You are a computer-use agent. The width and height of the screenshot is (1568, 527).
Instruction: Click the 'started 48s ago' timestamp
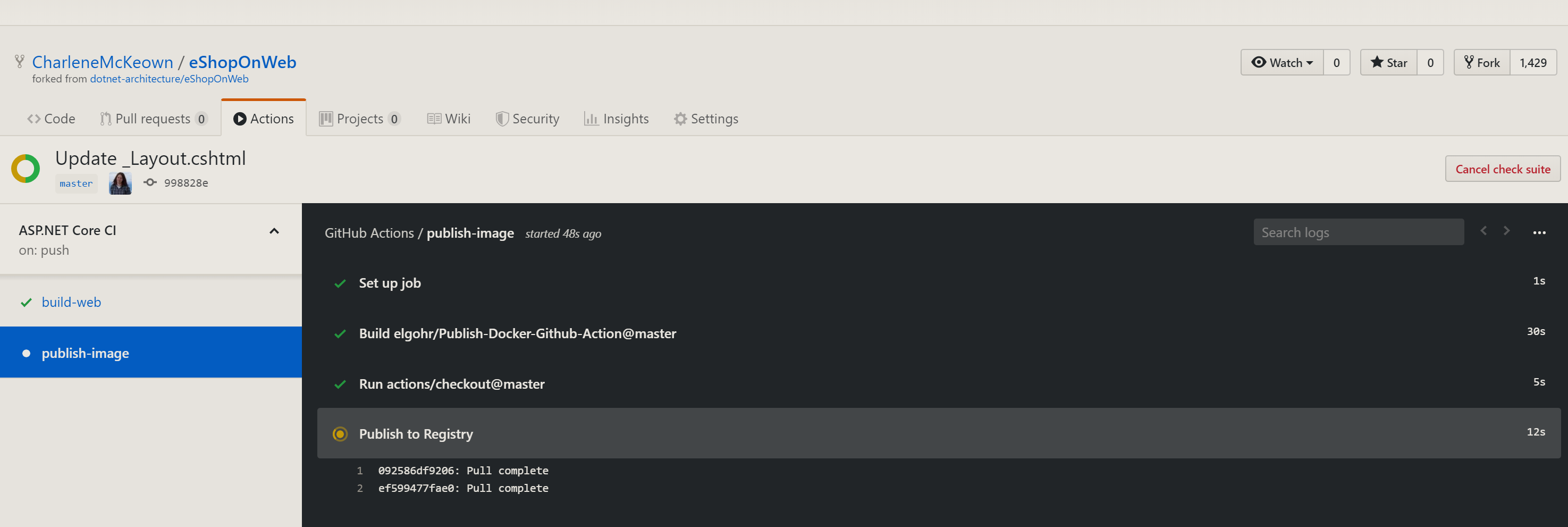pos(563,233)
